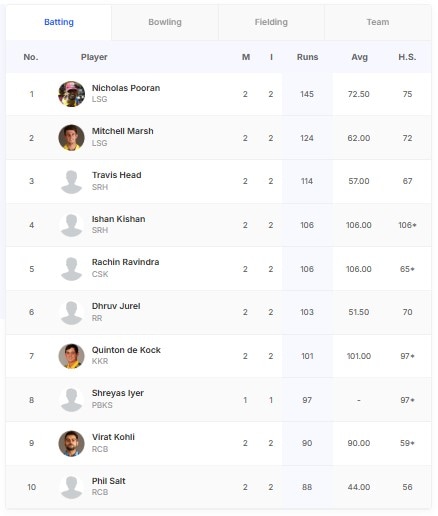
Task: Open the Team tab
Action: tap(378, 22)
